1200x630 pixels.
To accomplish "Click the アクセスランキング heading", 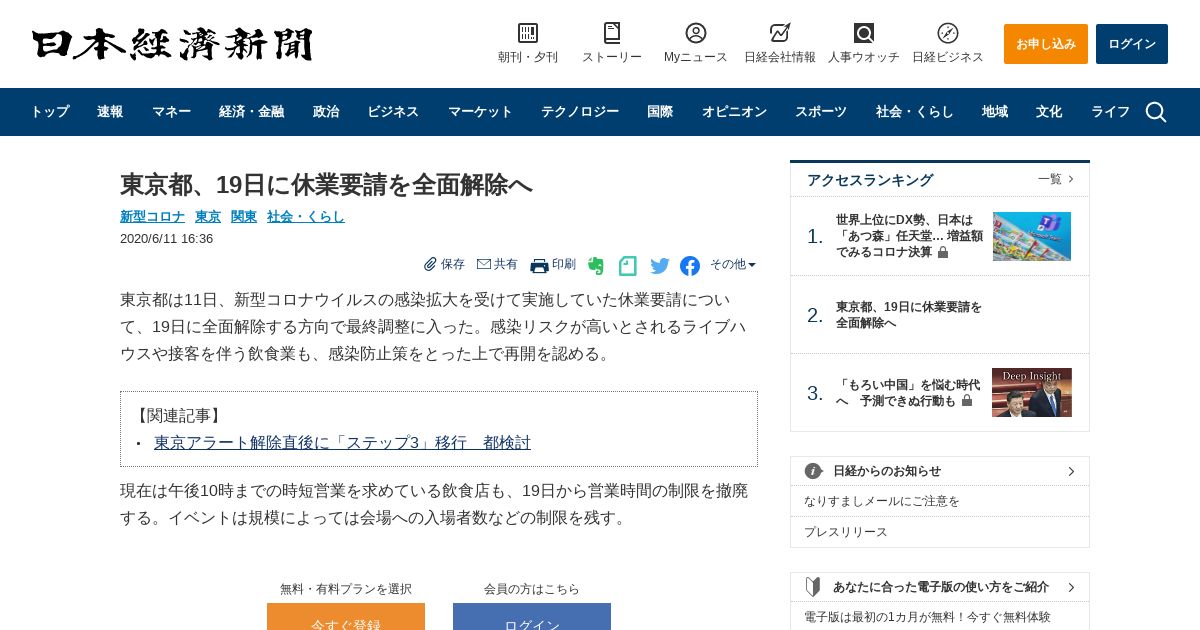I will (870, 180).
